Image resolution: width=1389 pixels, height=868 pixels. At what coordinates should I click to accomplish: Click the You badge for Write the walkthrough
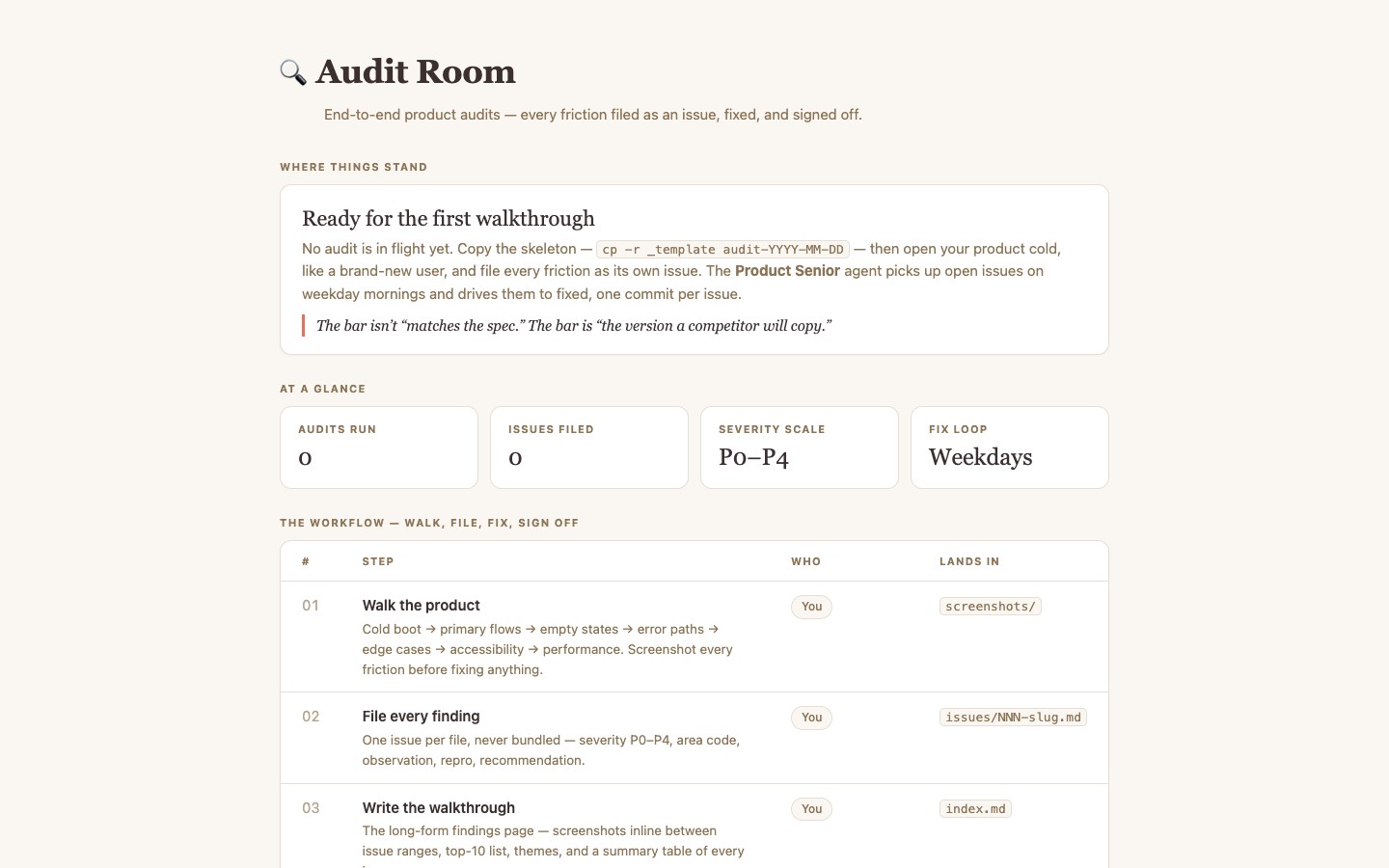812,809
